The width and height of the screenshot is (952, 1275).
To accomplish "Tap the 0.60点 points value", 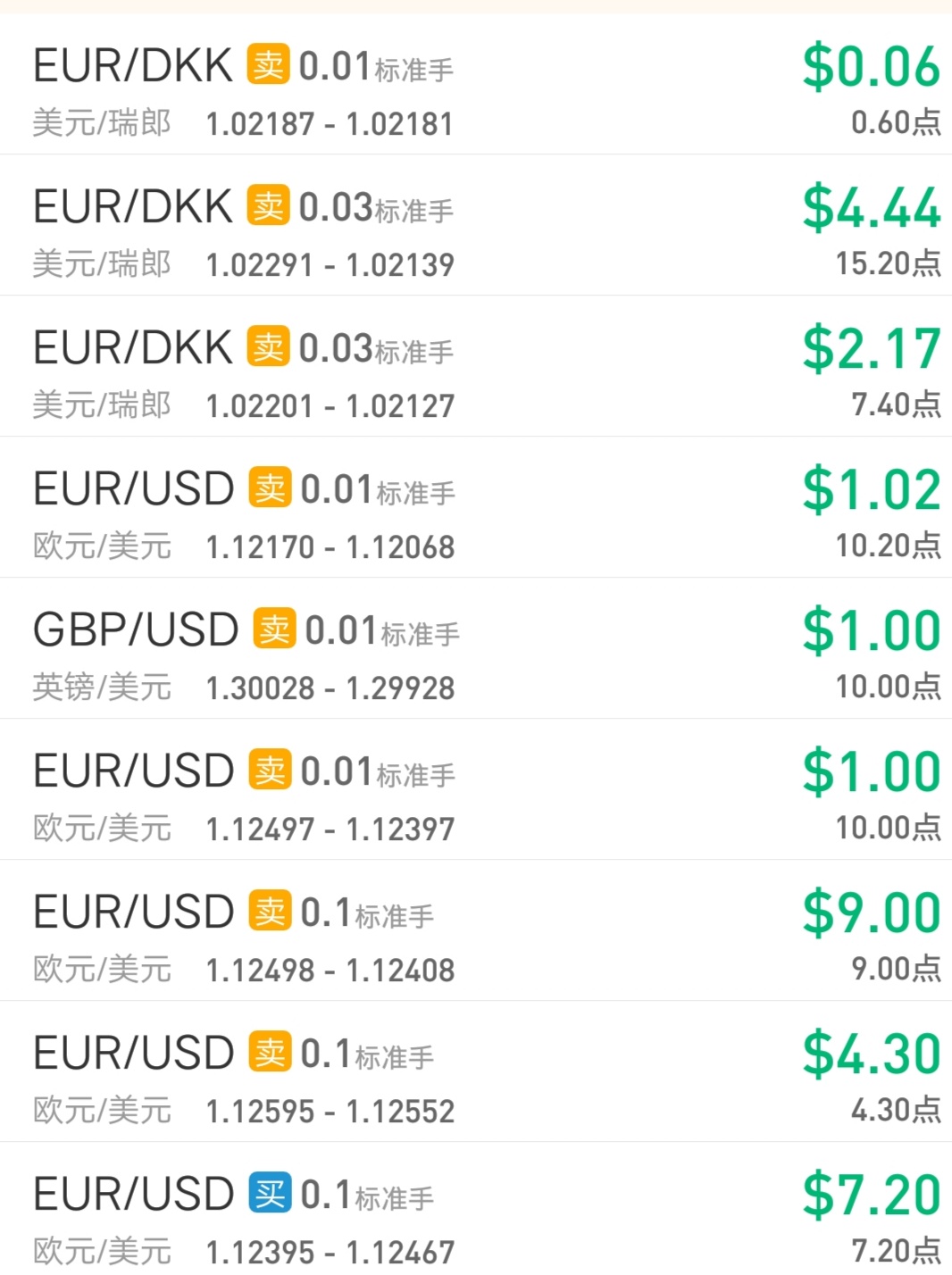I will [x=897, y=122].
